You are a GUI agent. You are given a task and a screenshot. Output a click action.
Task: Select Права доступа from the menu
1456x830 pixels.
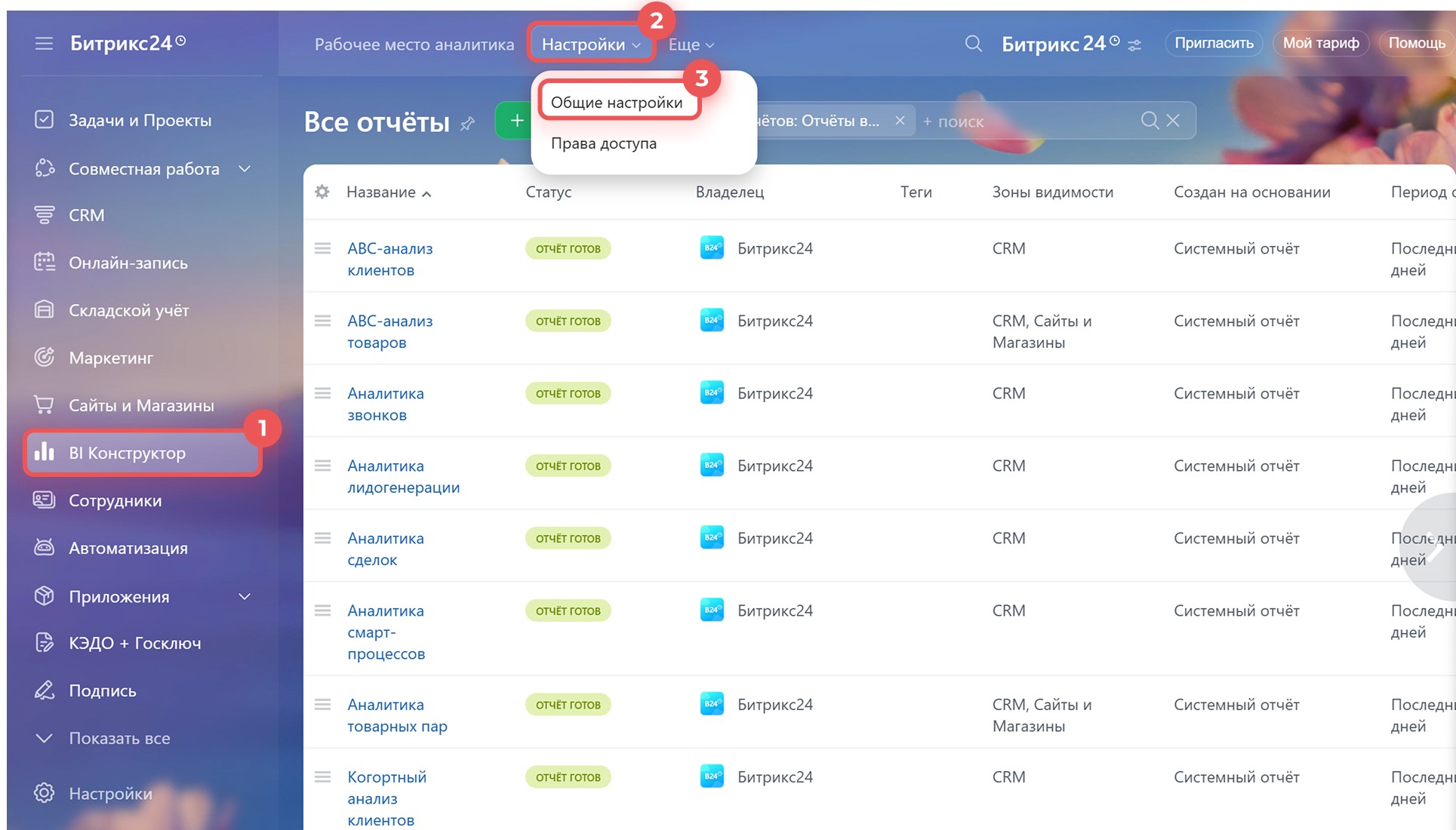pyautogui.click(x=604, y=143)
